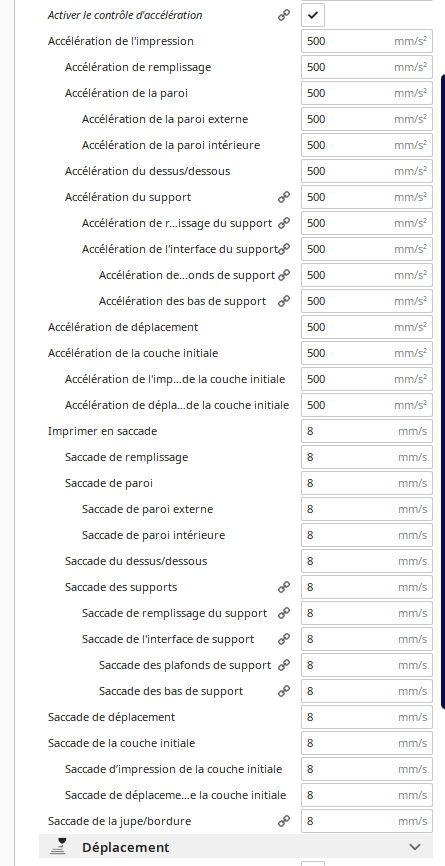
Task: Click link icon next to Saccade de l'interface de support
Action: (284, 639)
